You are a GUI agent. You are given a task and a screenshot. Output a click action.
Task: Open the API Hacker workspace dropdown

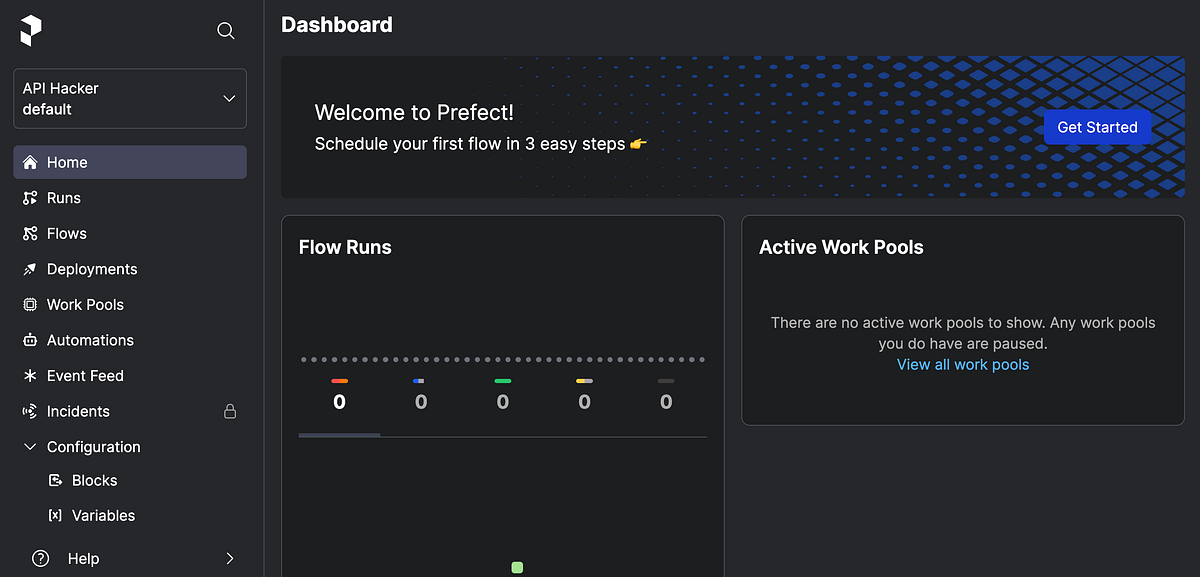pos(130,98)
